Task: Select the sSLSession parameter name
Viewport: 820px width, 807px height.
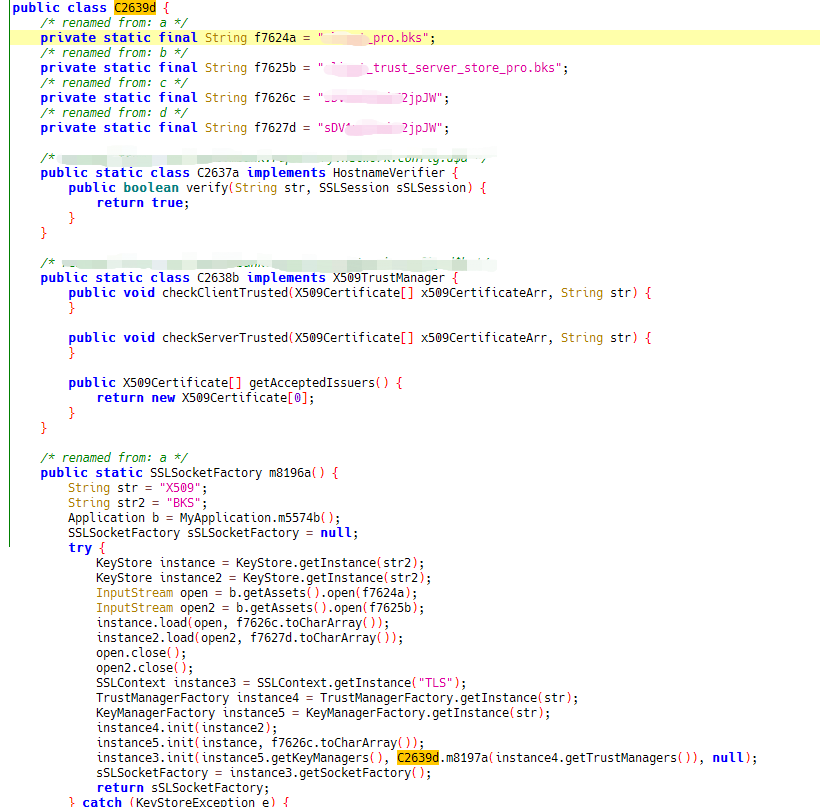Action: point(431,188)
